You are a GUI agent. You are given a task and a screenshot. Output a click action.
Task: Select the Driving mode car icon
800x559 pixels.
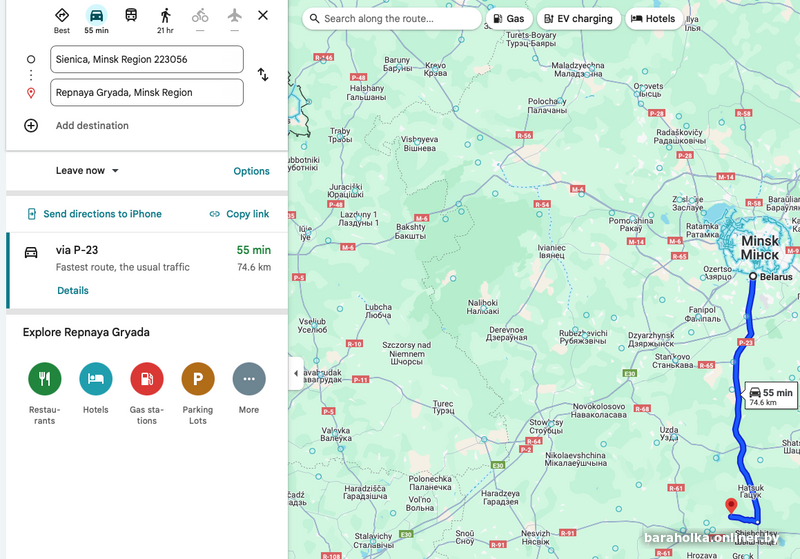(96, 16)
